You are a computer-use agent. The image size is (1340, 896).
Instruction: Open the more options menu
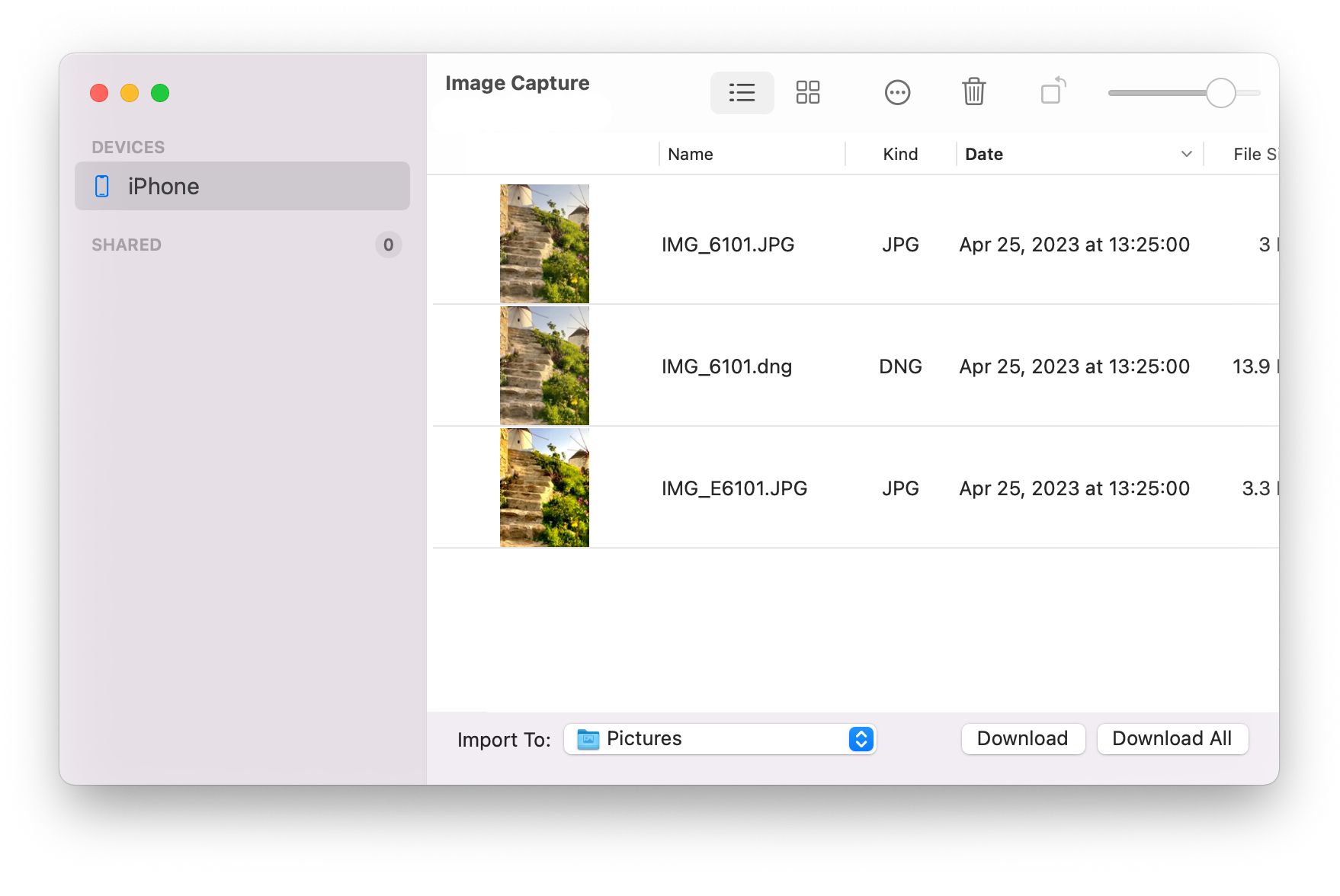(x=897, y=92)
